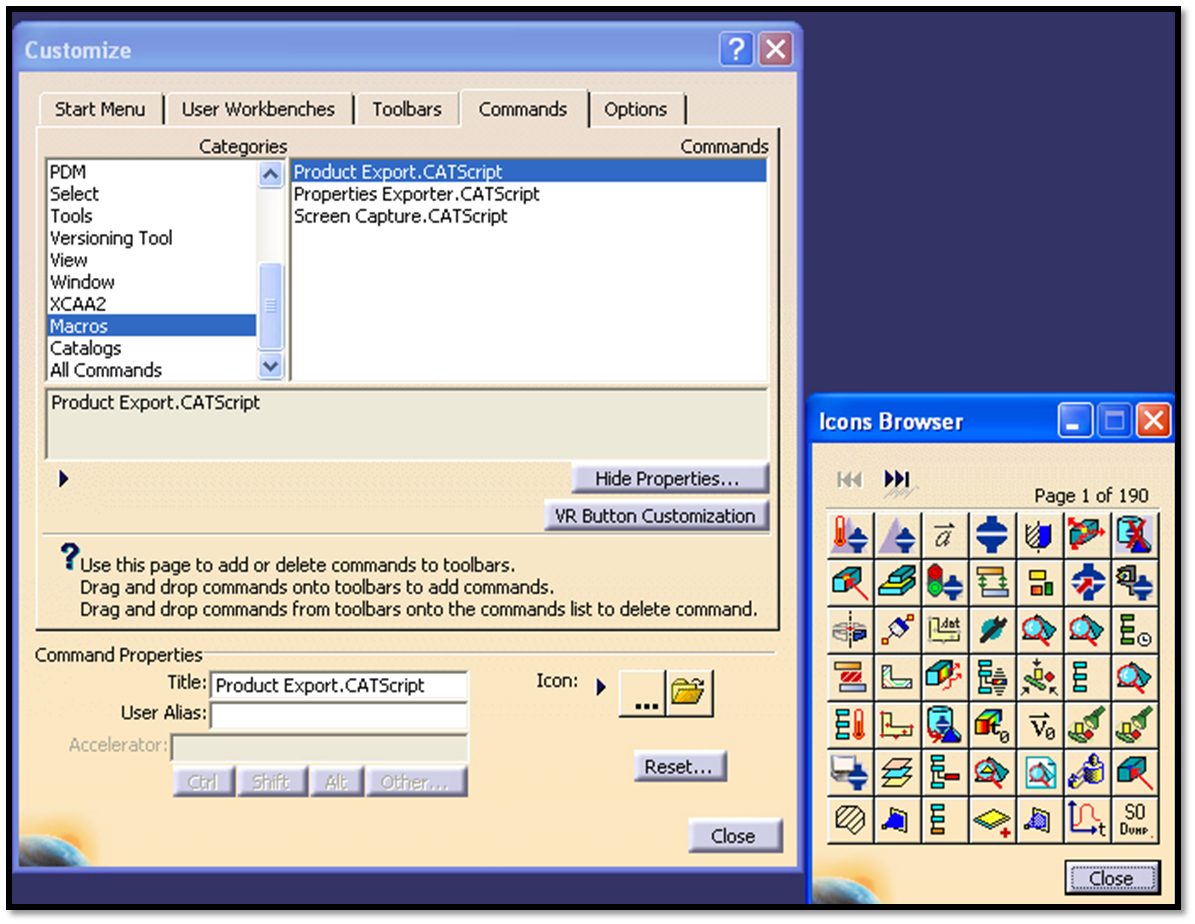This screenshot has width=1195, height=924.
Task: Click the Reset button under Command Properties
Action: click(x=680, y=767)
